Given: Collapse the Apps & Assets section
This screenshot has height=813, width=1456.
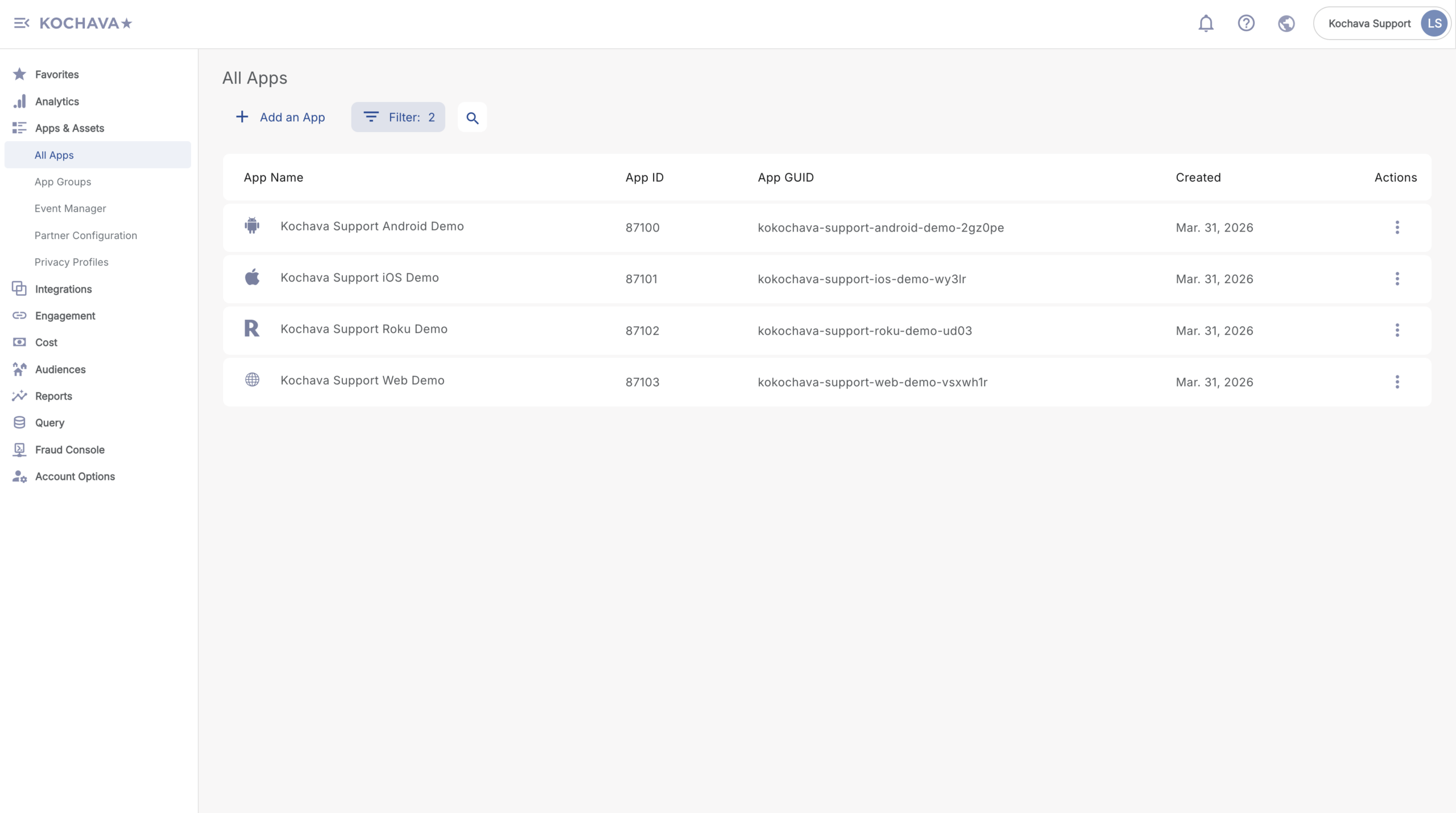Looking at the screenshot, I should point(69,128).
